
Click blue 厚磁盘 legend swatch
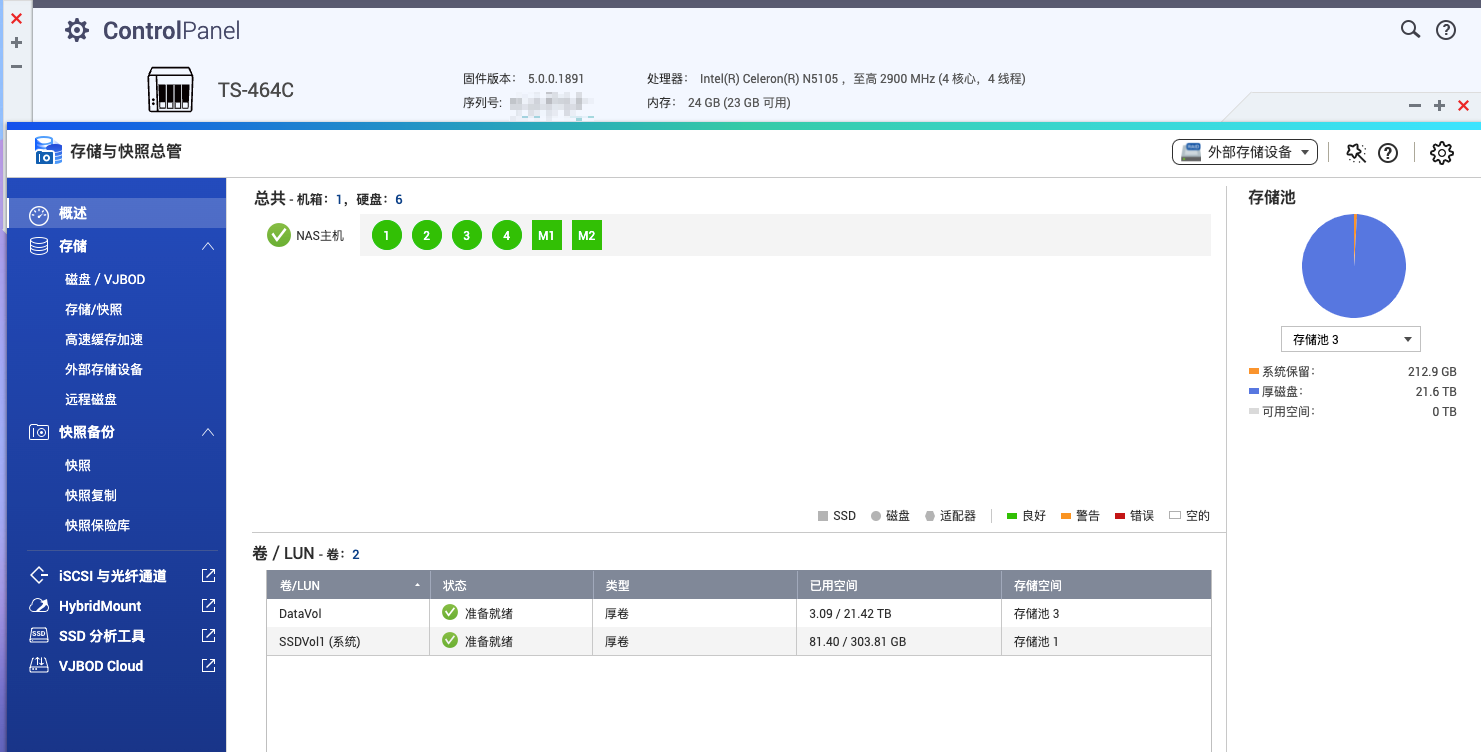[x=1254, y=391]
